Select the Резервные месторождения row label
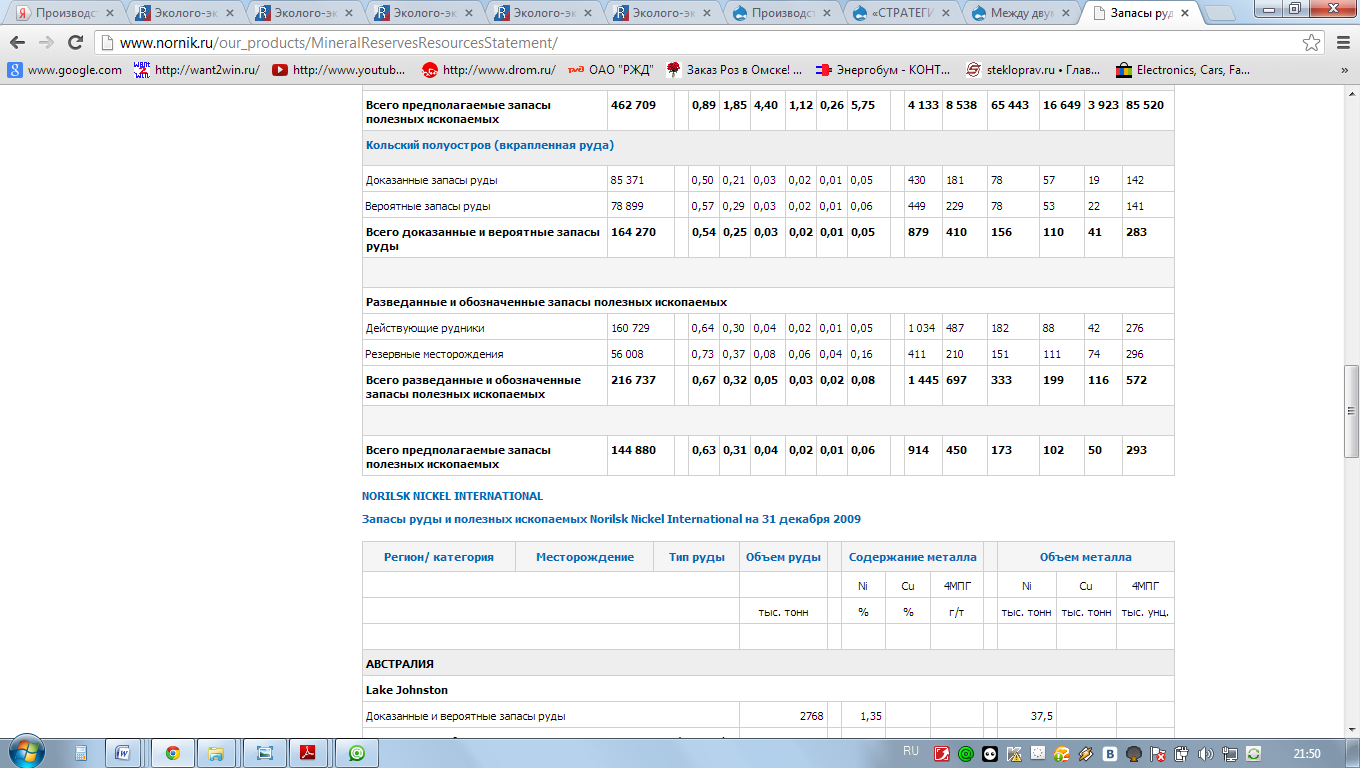 coord(435,354)
